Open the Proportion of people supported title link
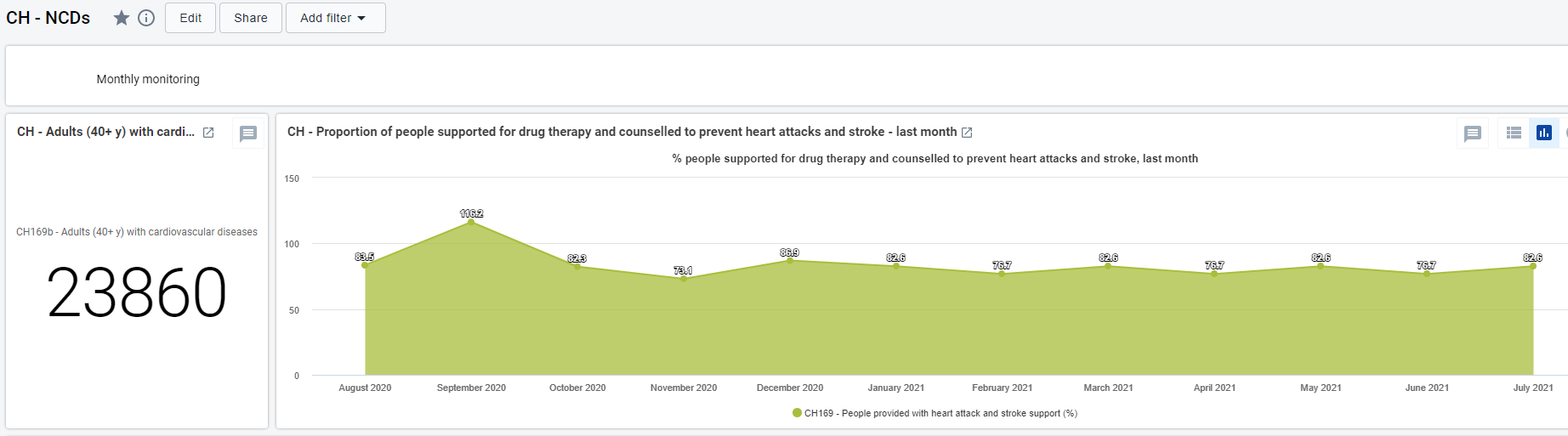 click(x=622, y=132)
